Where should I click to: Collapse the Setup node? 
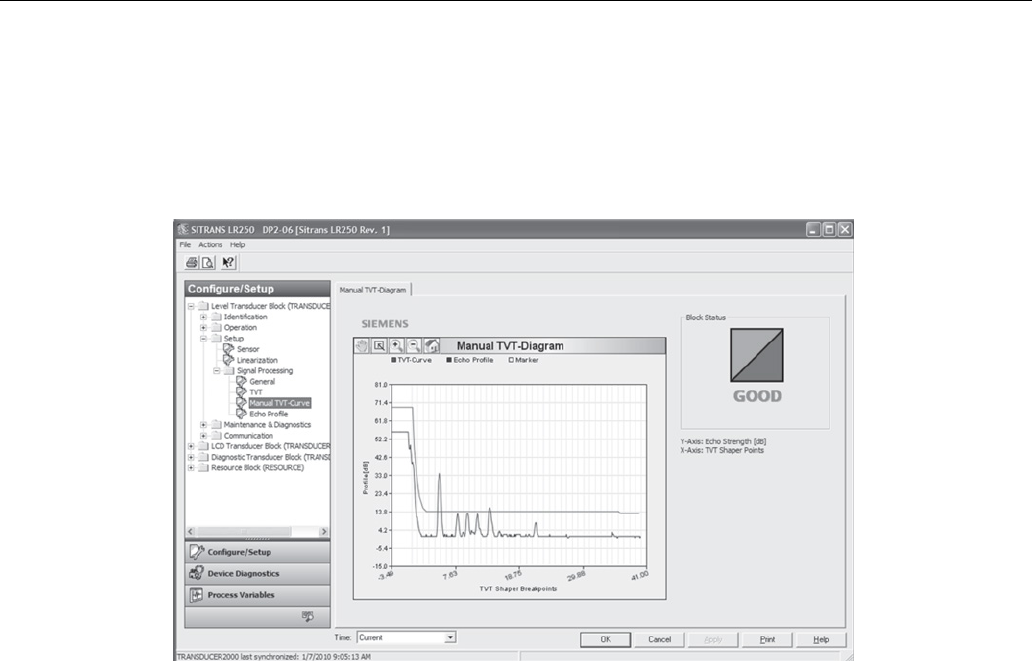tap(203, 338)
